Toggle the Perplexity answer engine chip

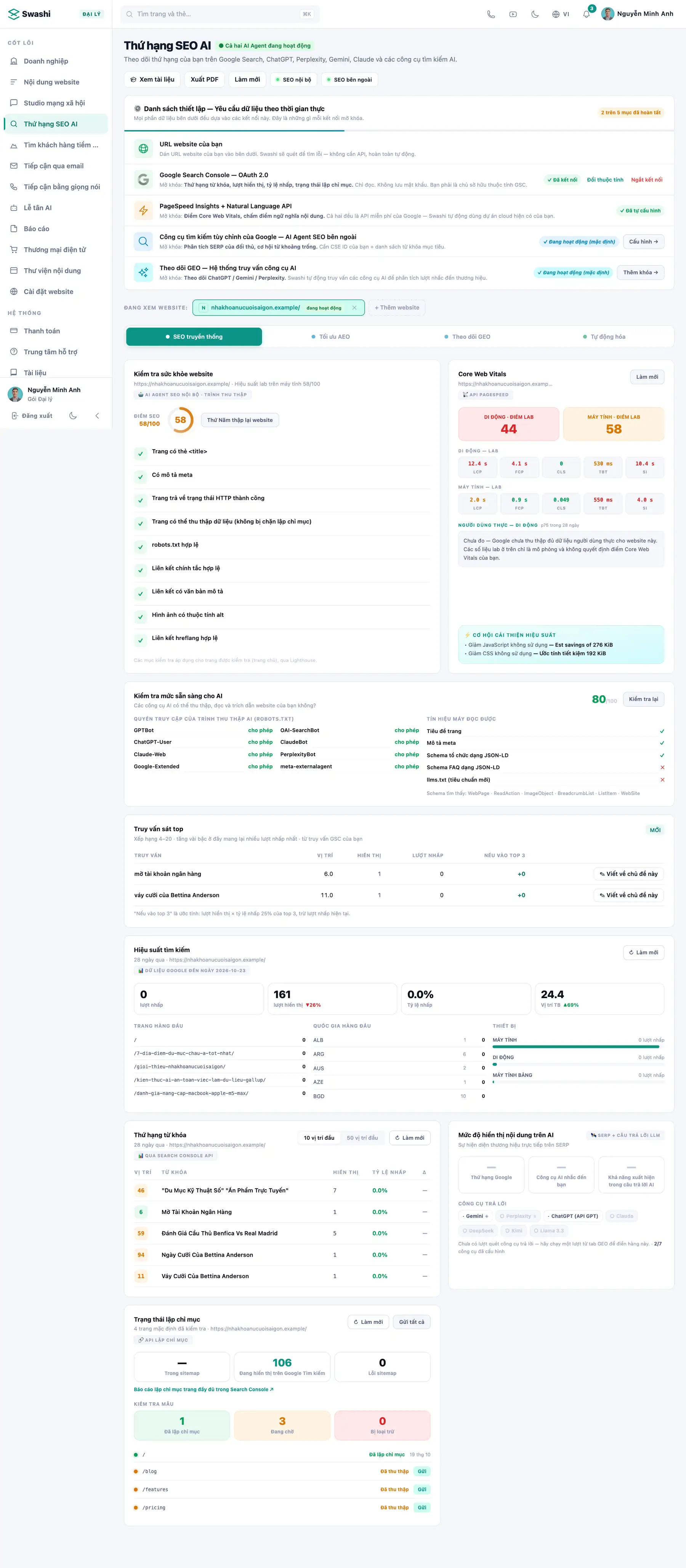coord(518,1216)
